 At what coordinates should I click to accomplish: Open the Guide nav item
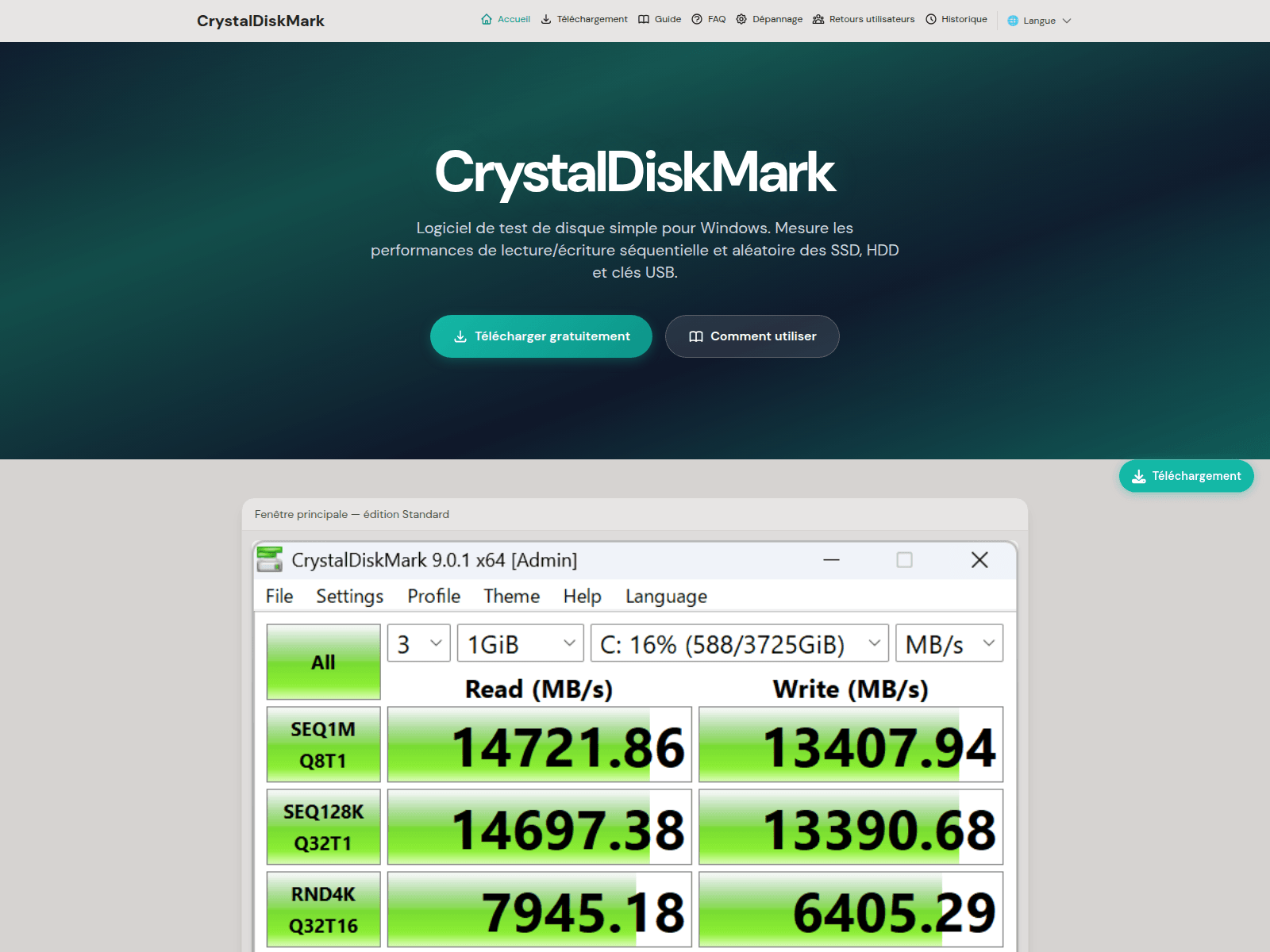coord(660,20)
